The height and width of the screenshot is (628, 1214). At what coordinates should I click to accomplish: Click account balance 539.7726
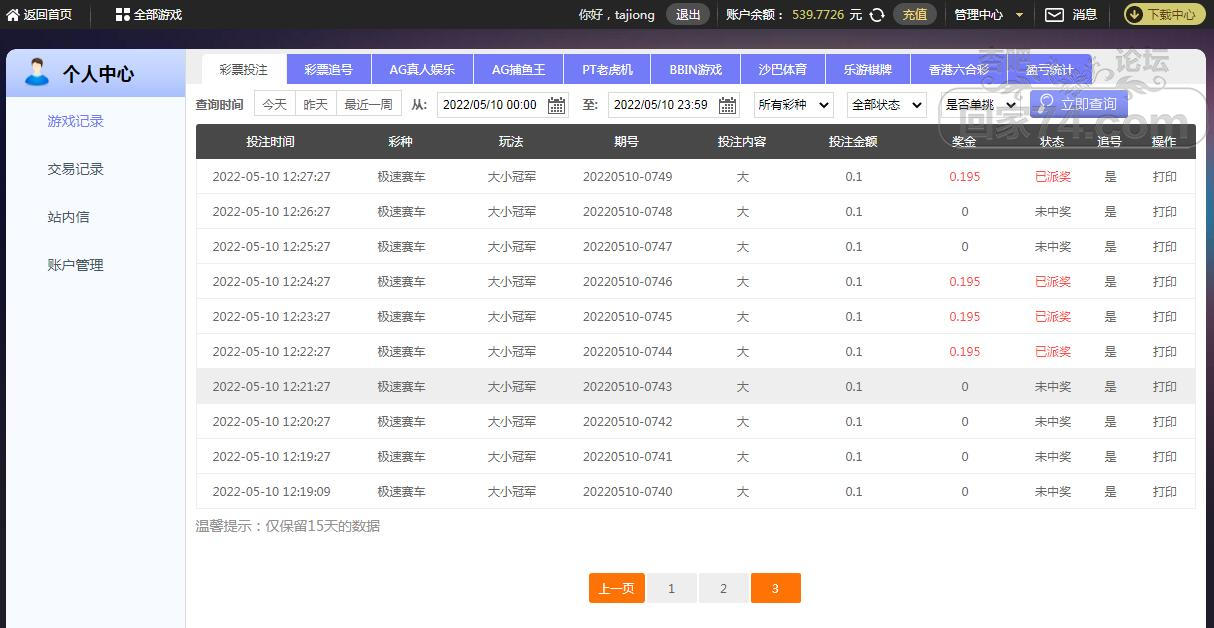(x=818, y=15)
